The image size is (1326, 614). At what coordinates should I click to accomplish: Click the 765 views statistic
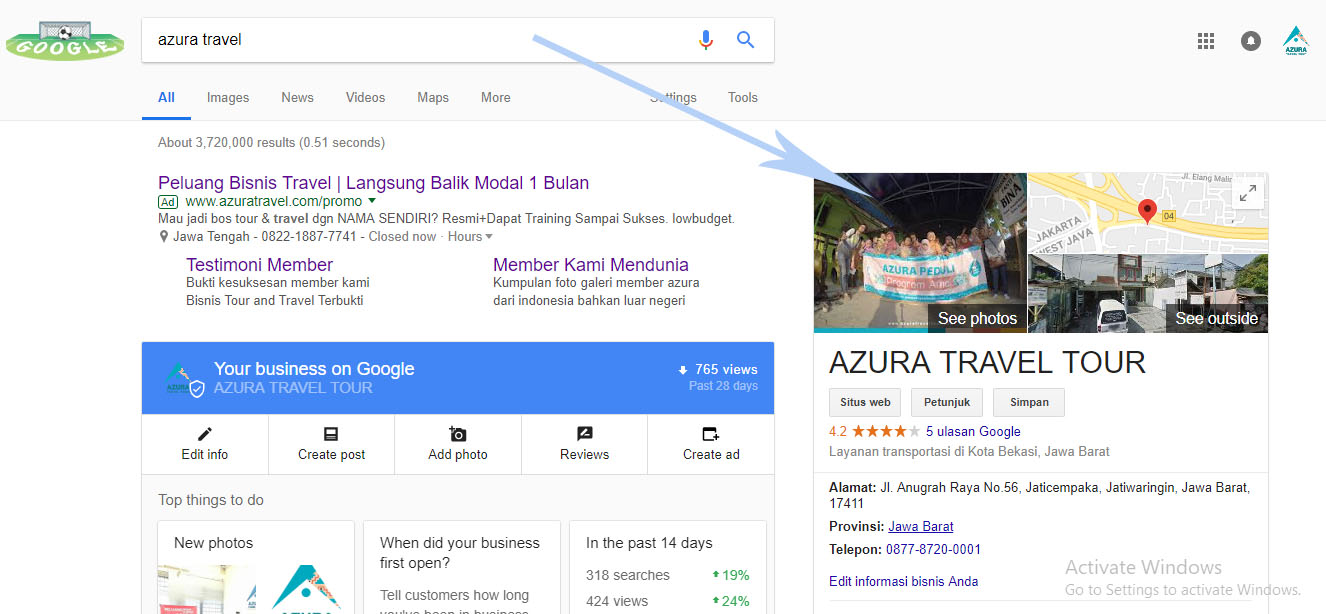point(718,369)
